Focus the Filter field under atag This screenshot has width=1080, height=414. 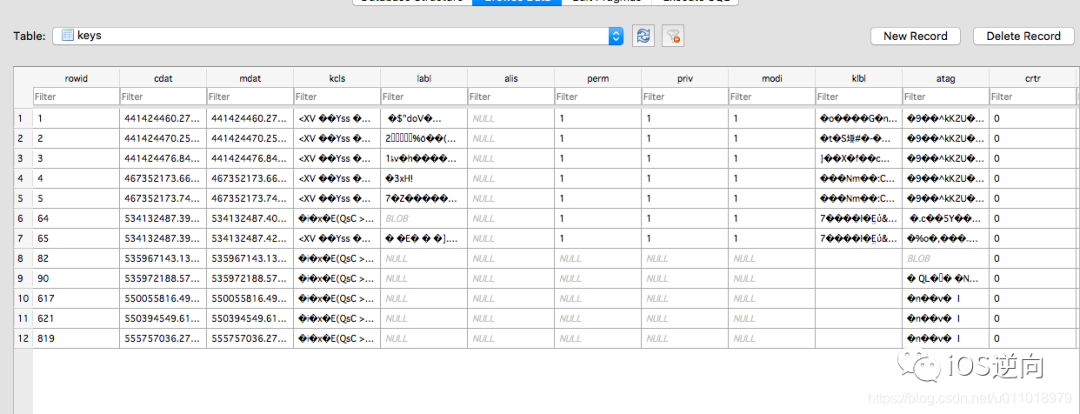(946, 97)
